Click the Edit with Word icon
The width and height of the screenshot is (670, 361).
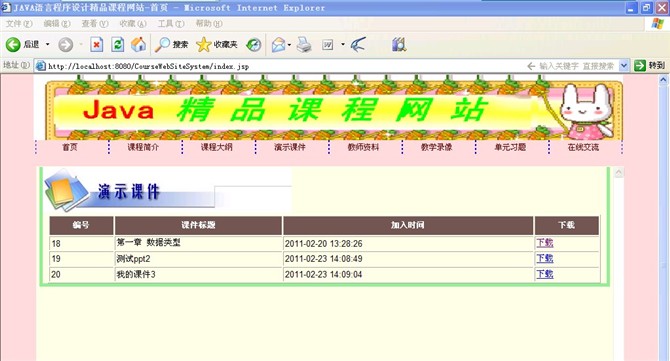pyautogui.click(x=328, y=44)
